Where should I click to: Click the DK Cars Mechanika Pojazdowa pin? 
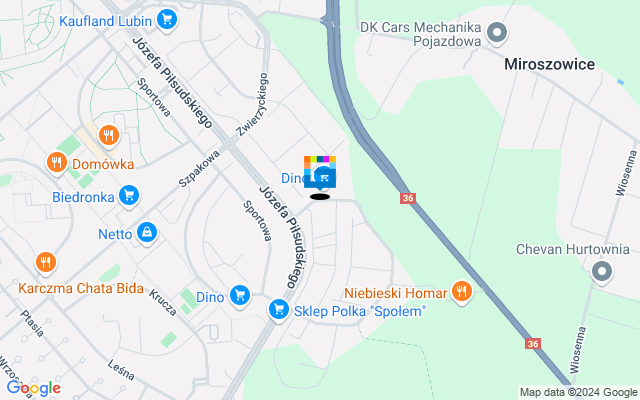click(x=497, y=32)
